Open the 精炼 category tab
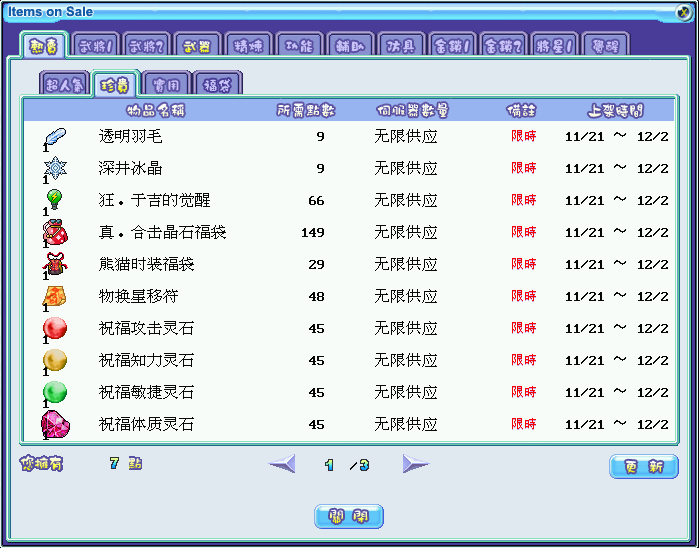The width and height of the screenshot is (699, 548). point(248,46)
